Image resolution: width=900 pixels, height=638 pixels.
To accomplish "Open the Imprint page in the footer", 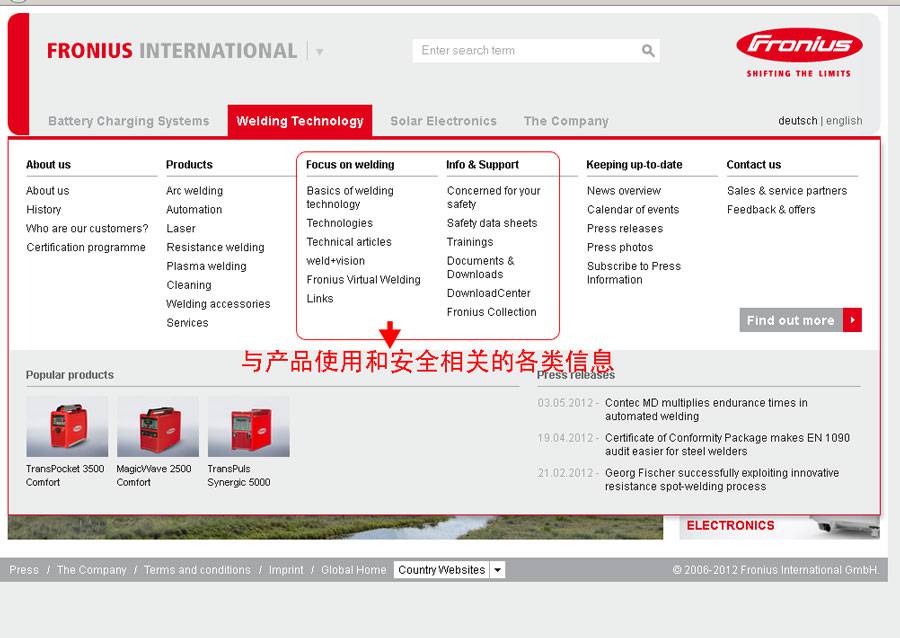I will point(286,569).
